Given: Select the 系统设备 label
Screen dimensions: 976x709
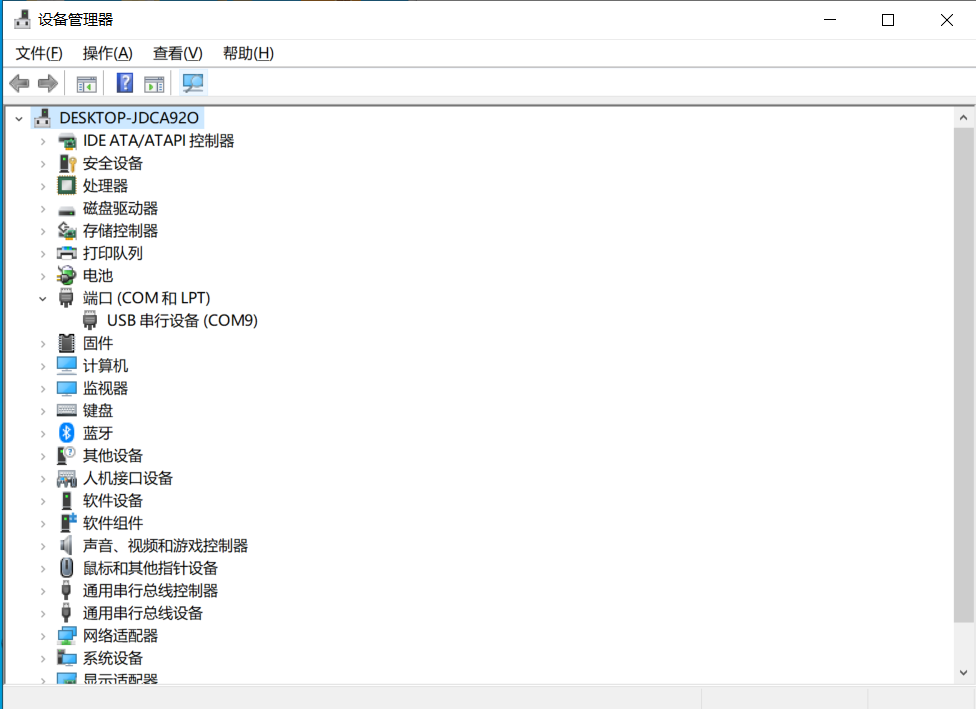Looking at the screenshot, I should click(x=113, y=658).
